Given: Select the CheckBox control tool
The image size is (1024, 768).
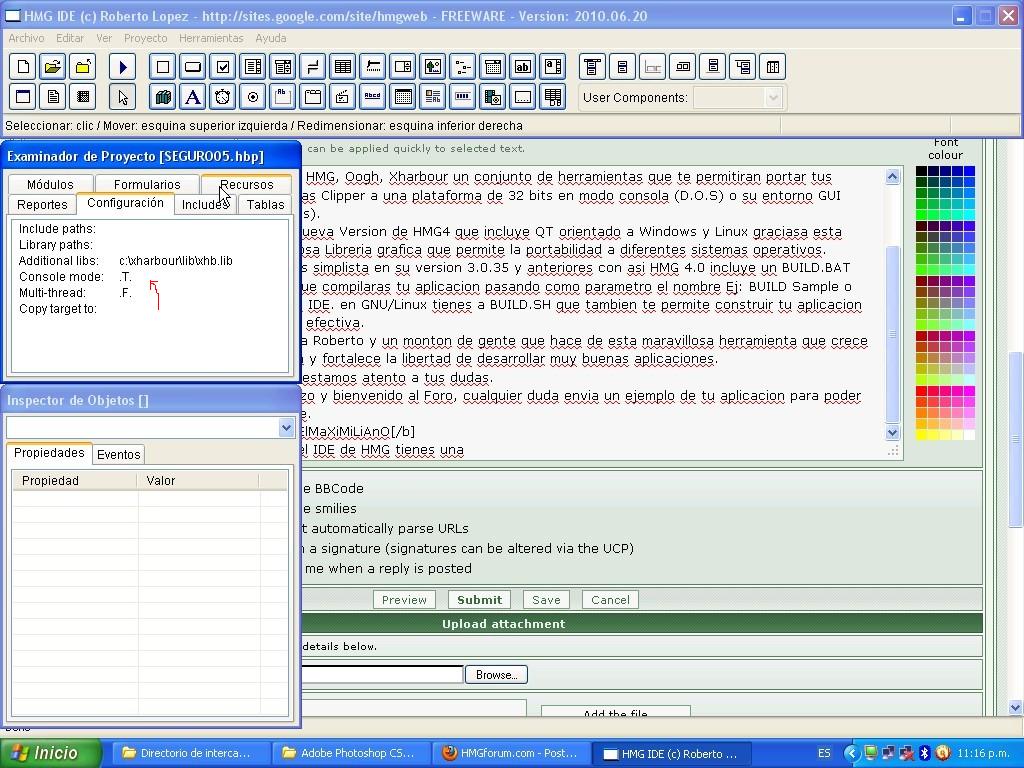Looking at the screenshot, I should [x=223, y=67].
